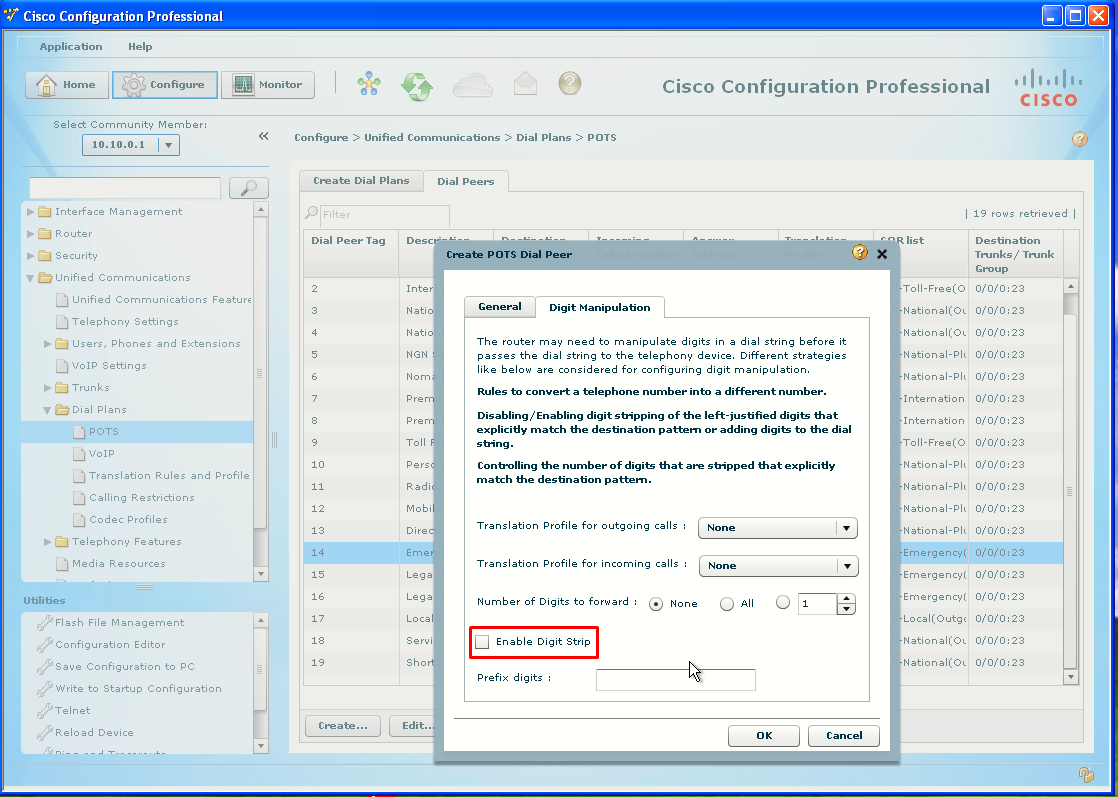
Task: Open the Application menu
Action: point(71,46)
